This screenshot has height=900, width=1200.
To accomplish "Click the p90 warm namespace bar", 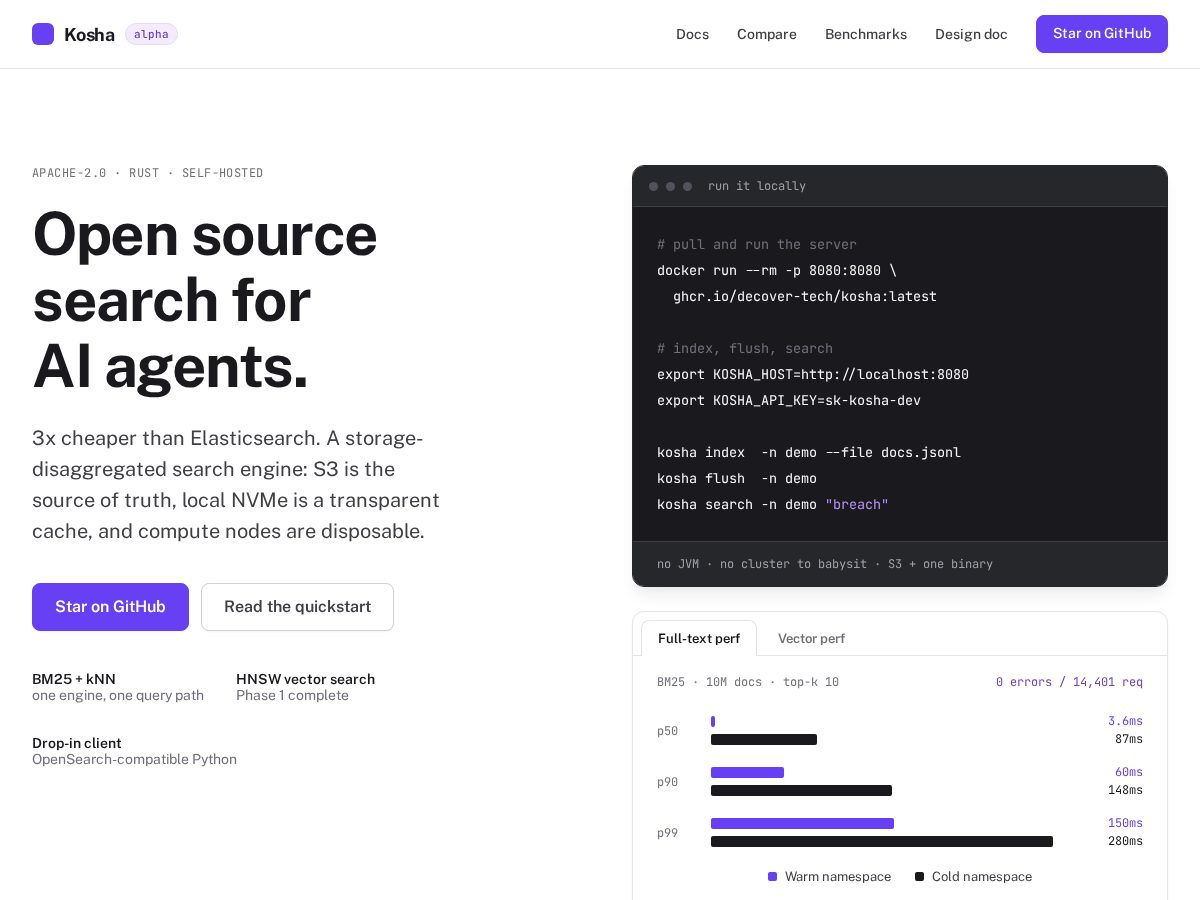I will tap(747, 773).
